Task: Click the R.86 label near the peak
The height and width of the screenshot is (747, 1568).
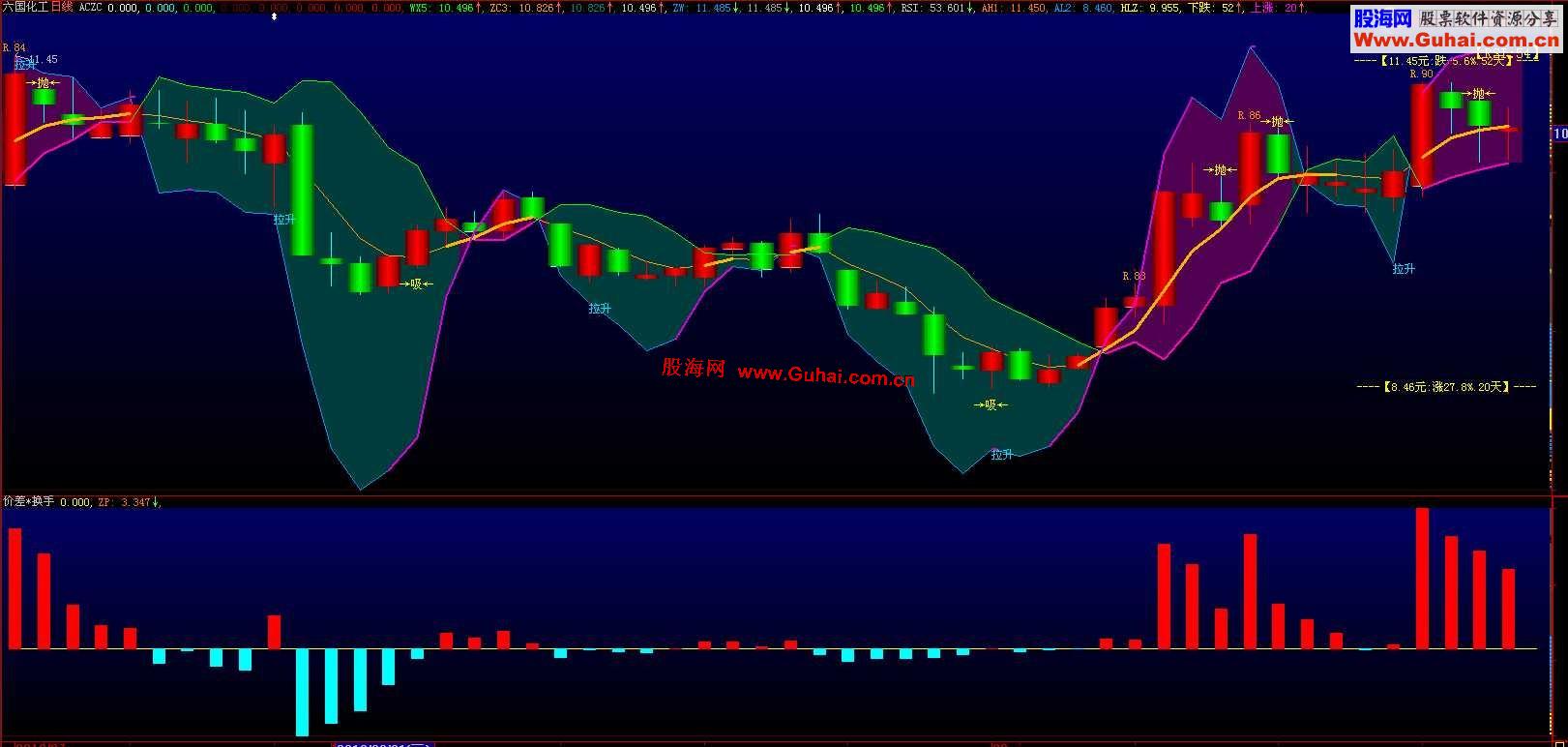Action: click(x=1249, y=115)
